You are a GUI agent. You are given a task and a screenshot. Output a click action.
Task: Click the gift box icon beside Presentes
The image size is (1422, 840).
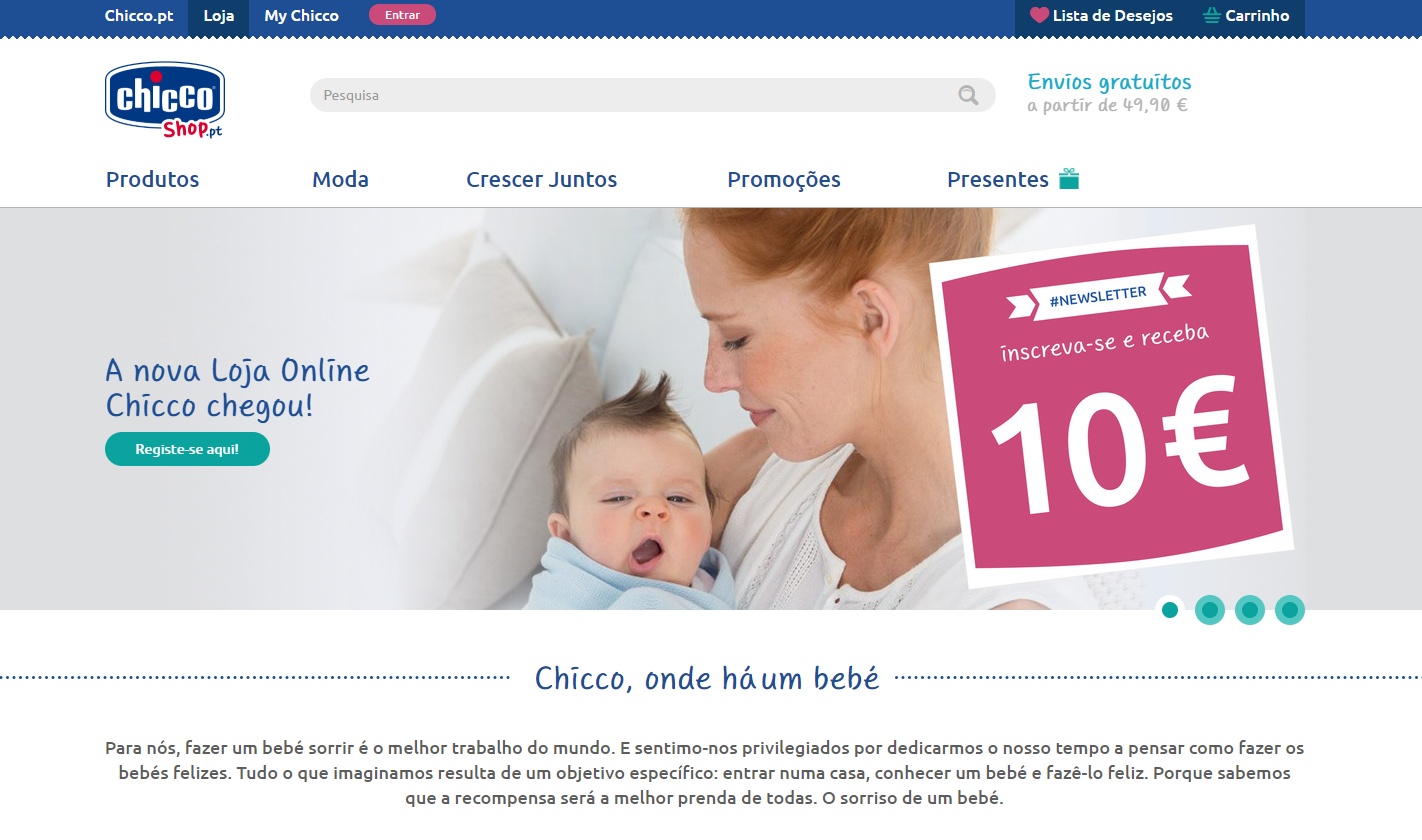point(1069,179)
